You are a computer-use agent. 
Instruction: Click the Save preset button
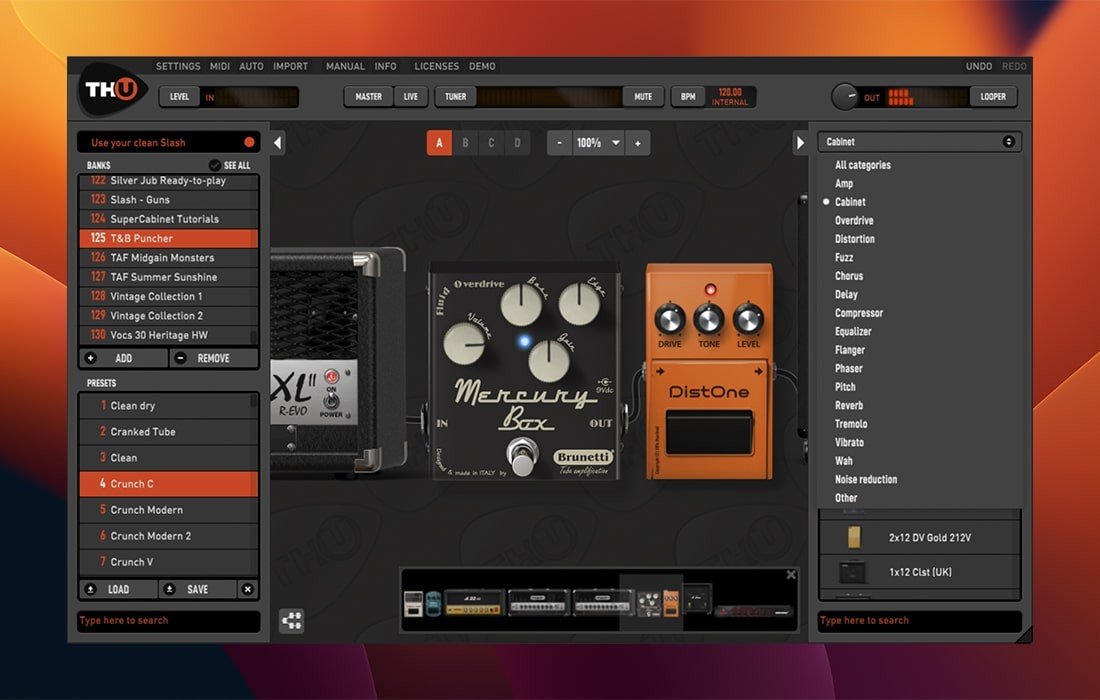click(198, 589)
